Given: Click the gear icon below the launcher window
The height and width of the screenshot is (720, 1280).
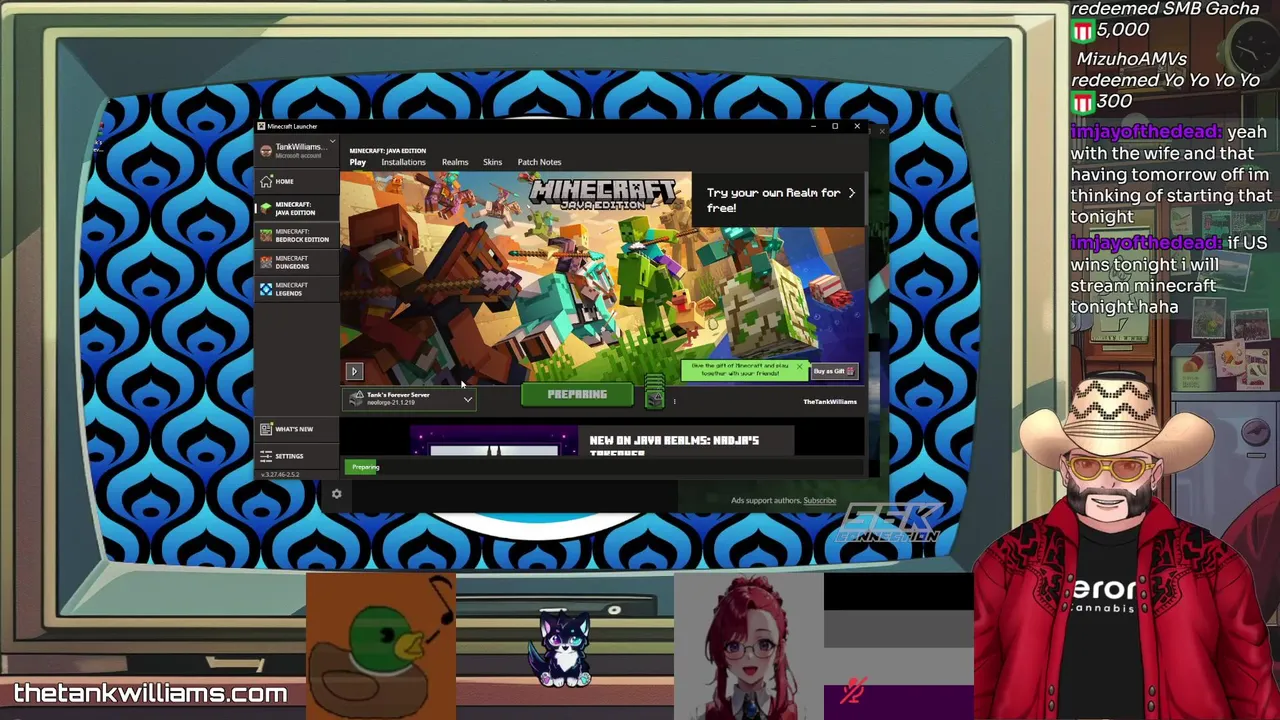Looking at the screenshot, I should [x=336, y=494].
